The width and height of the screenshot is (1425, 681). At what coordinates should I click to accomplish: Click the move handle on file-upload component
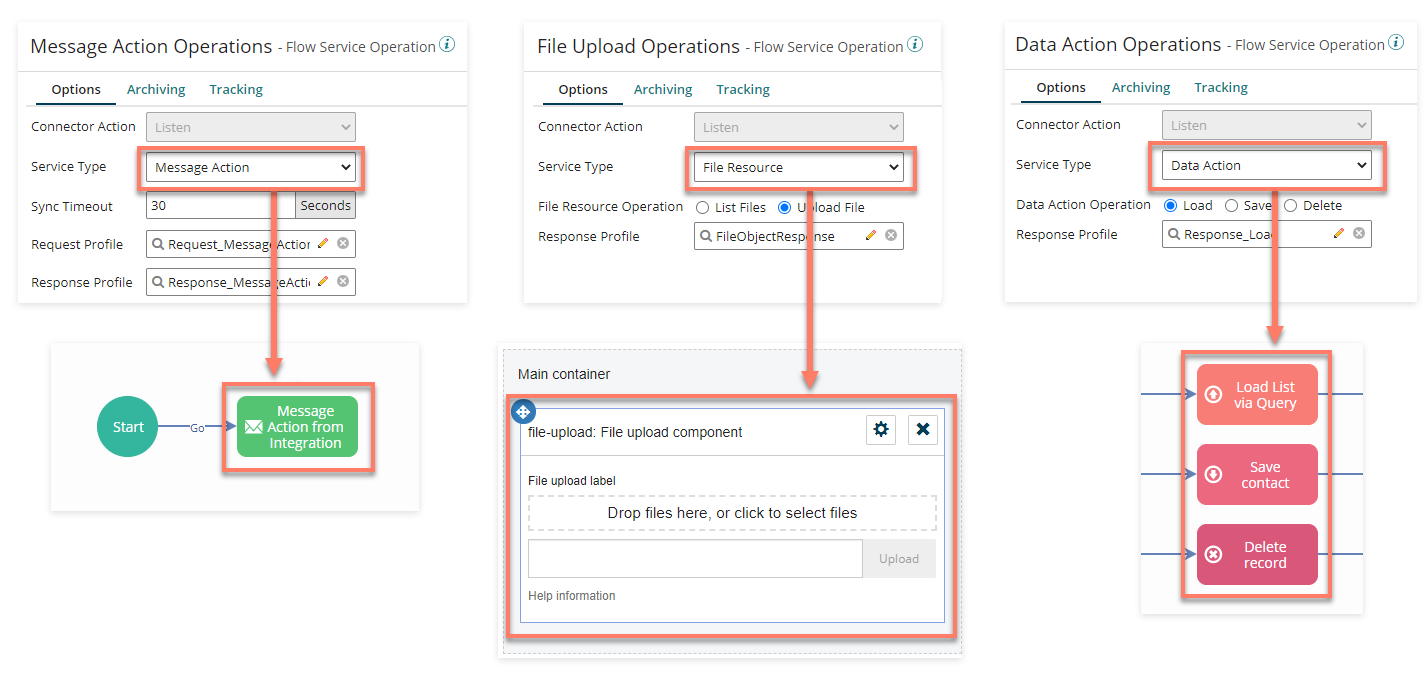[523, 411]
